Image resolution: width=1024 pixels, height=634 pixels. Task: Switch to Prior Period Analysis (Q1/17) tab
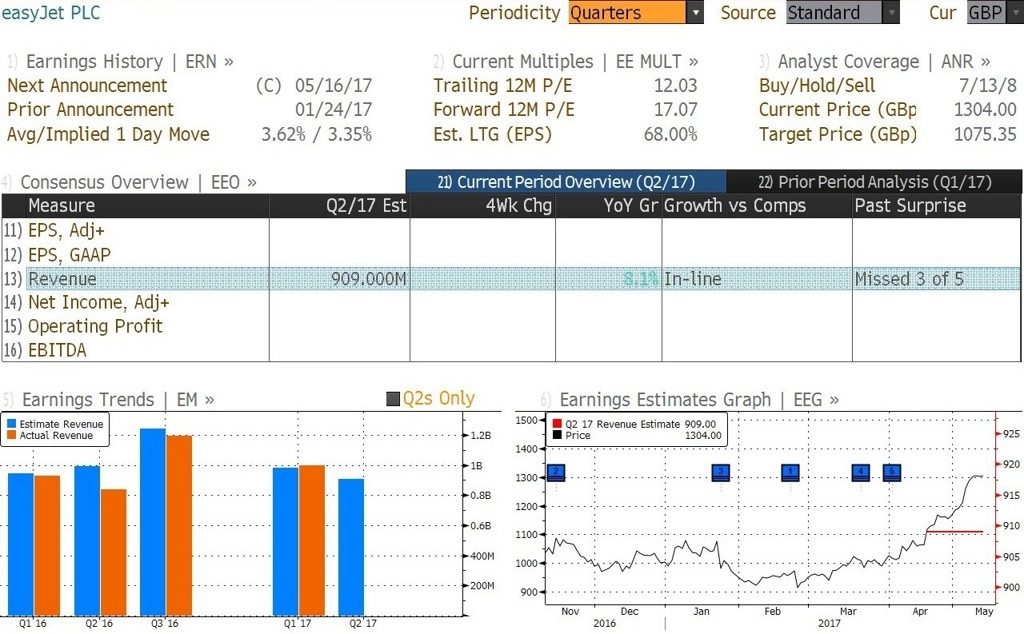[874, 182]
